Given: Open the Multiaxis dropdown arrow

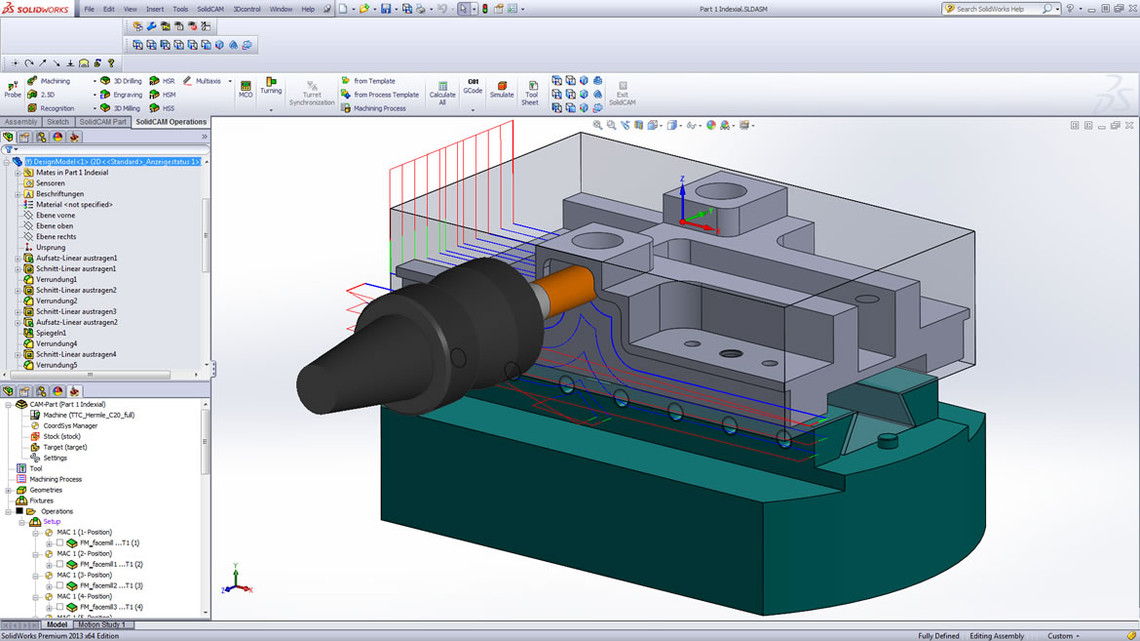Looking at the screenshot, I should 230,81.
